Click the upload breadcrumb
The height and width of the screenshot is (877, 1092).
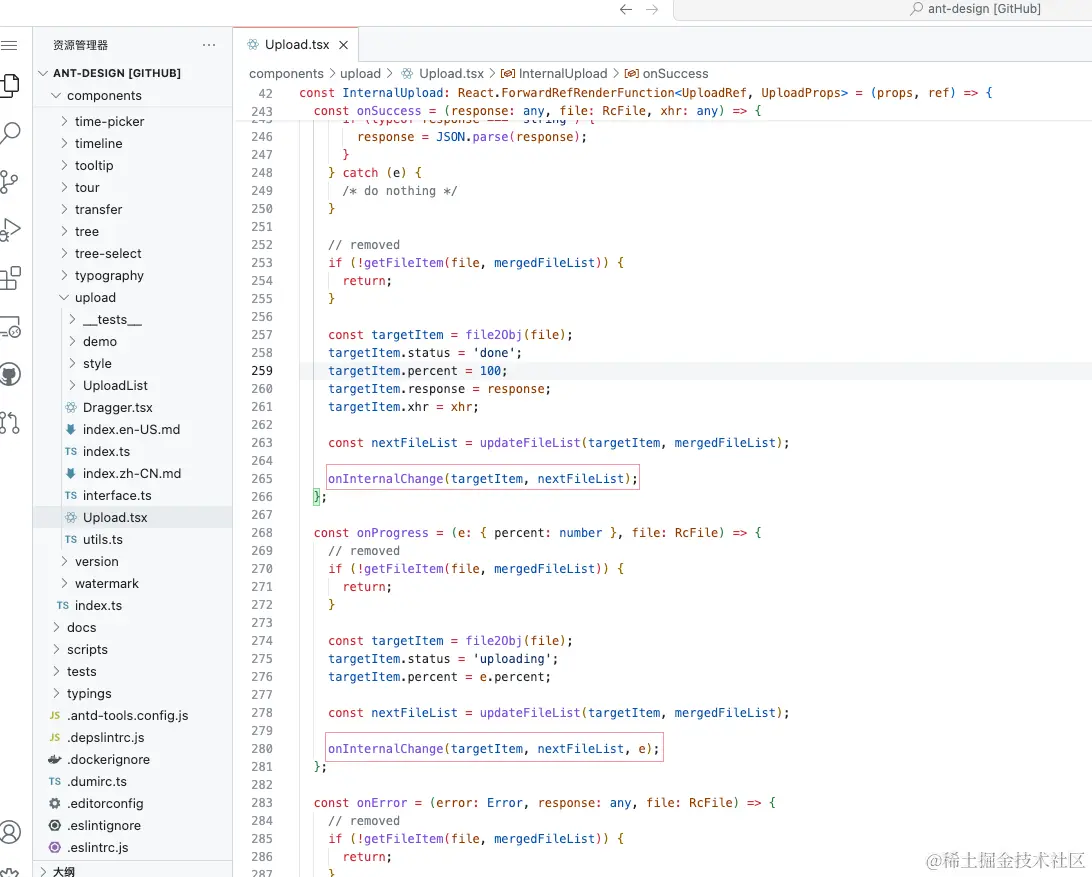pyautogui.click(x=360, y=73)
